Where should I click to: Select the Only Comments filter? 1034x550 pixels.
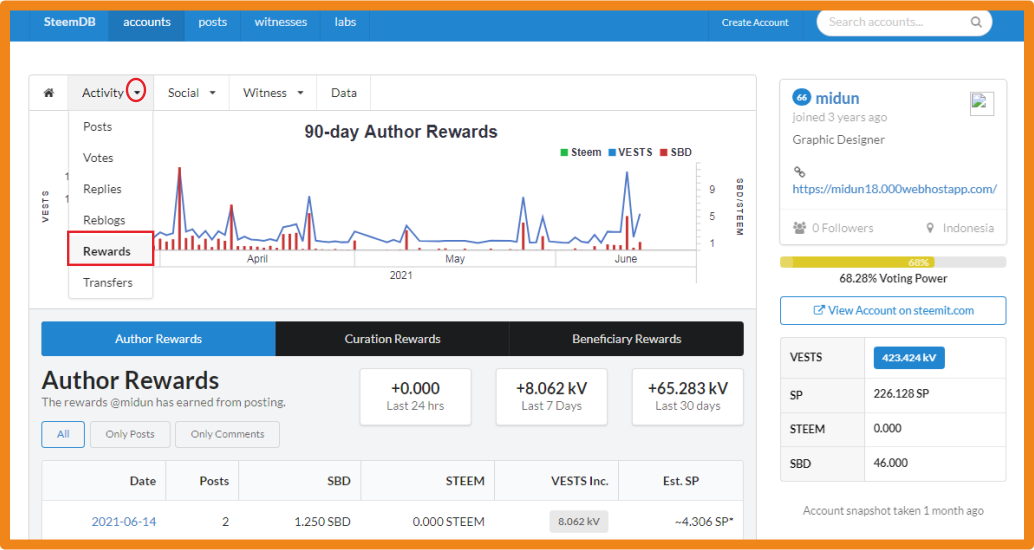pos(228,434)
